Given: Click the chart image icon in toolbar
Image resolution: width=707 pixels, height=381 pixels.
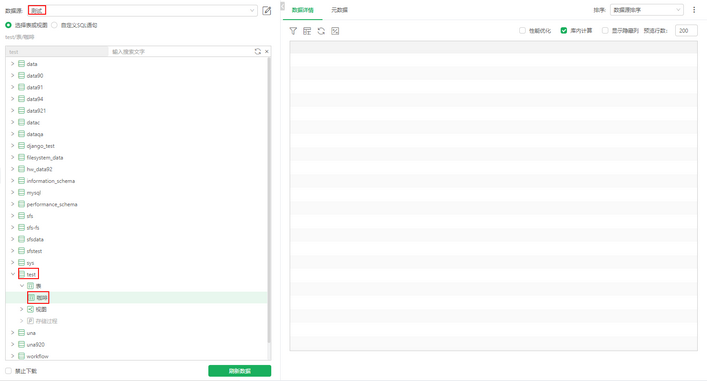Looking at the screenshot, I should pyautogui.click(x=335, y=31).
